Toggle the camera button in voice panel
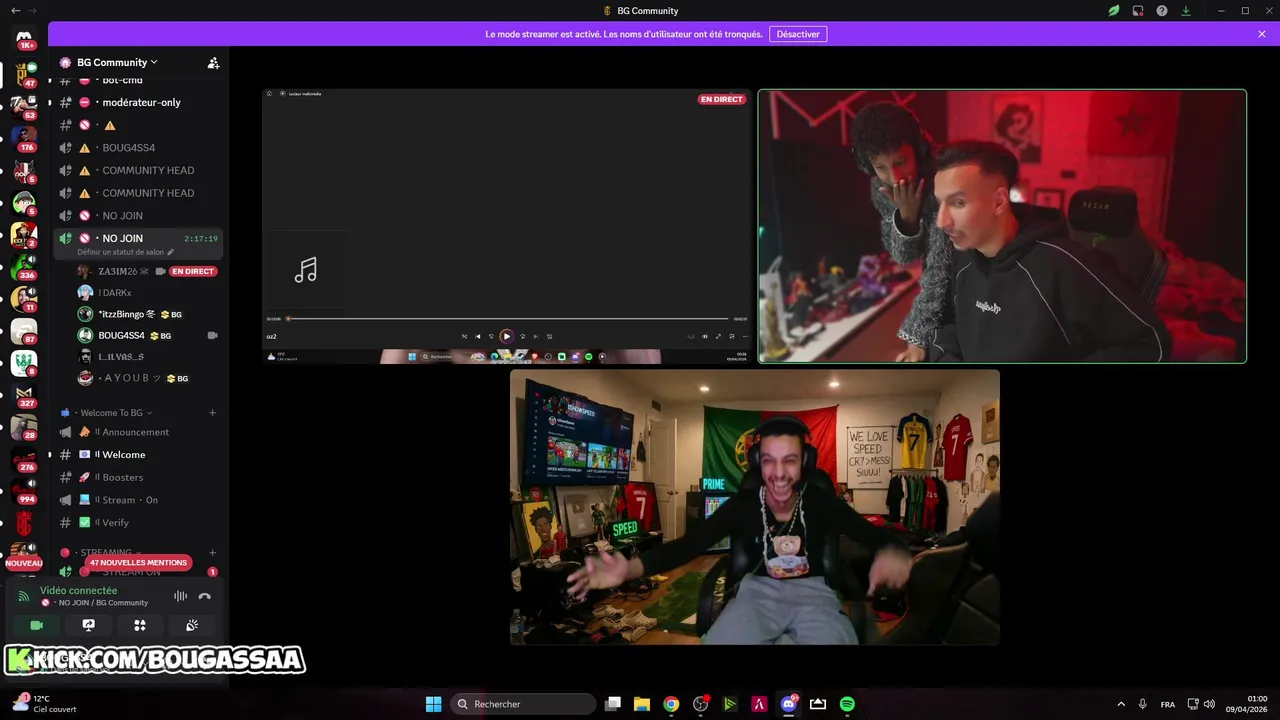The width and height of the screenshot is (1280, 720). [37, 625]
